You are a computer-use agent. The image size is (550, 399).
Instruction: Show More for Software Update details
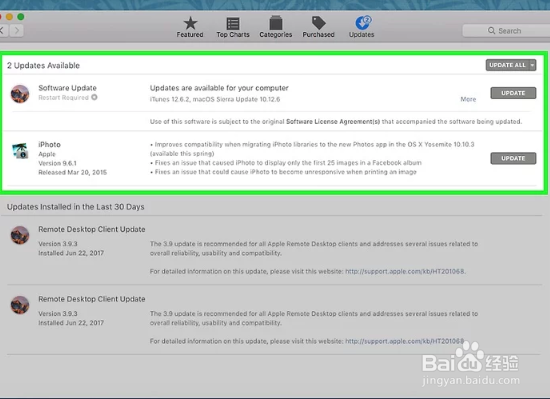468,99
